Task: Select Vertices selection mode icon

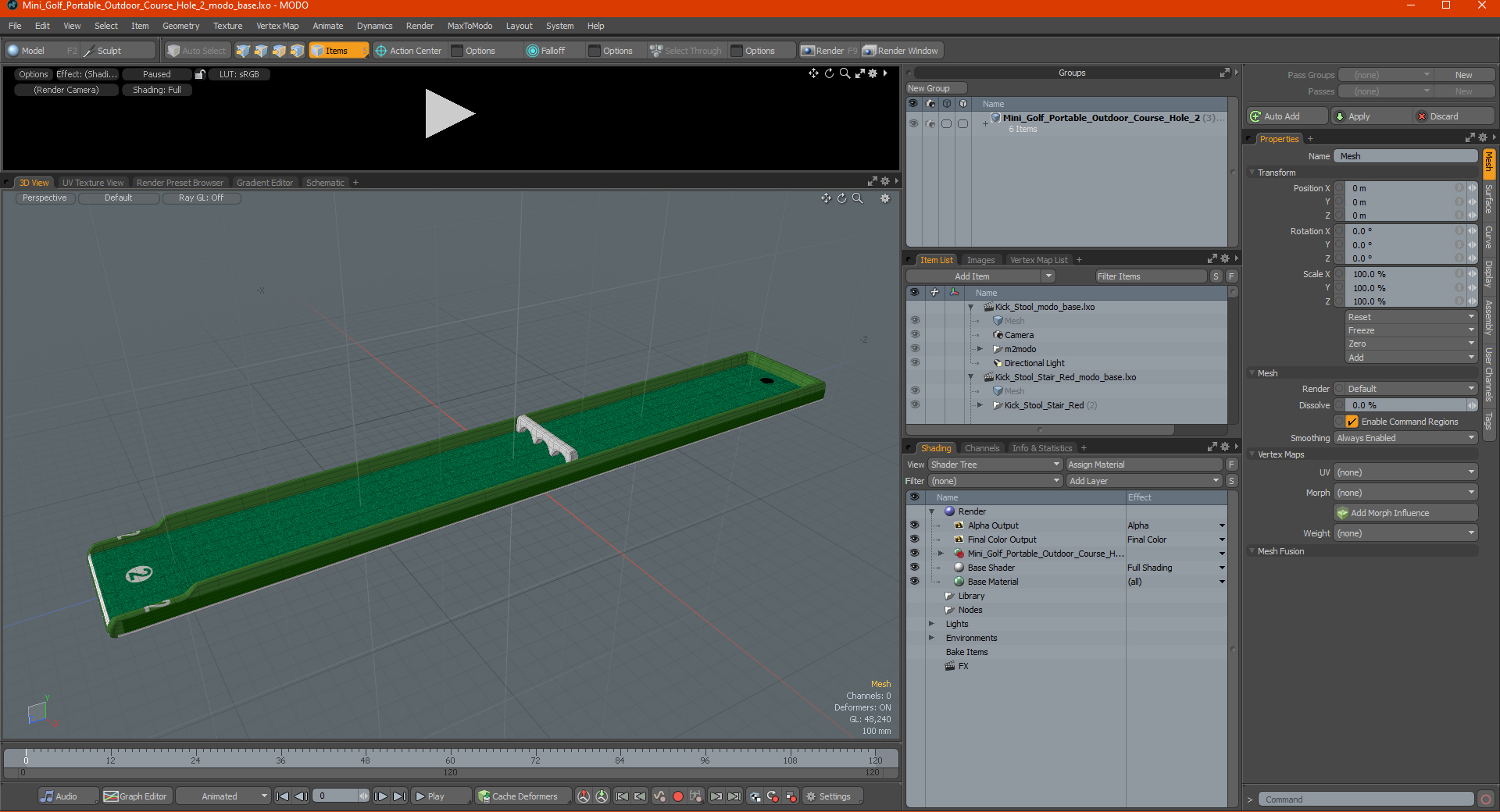Action: point(243,51)
